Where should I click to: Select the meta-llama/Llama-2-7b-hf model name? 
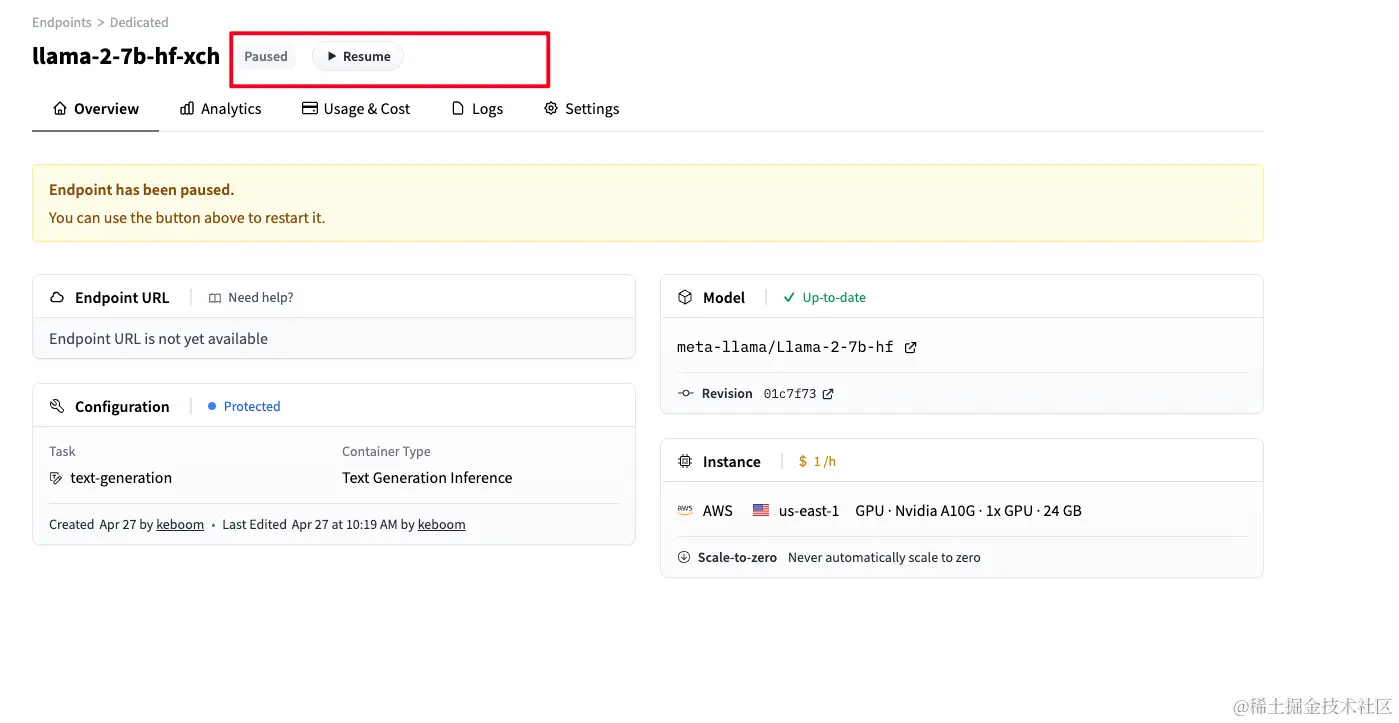785,348
